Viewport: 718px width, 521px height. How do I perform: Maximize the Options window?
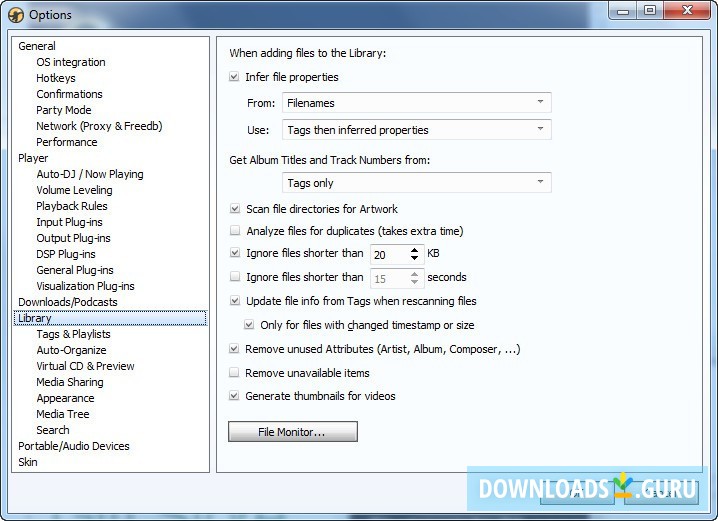(650, 11)
